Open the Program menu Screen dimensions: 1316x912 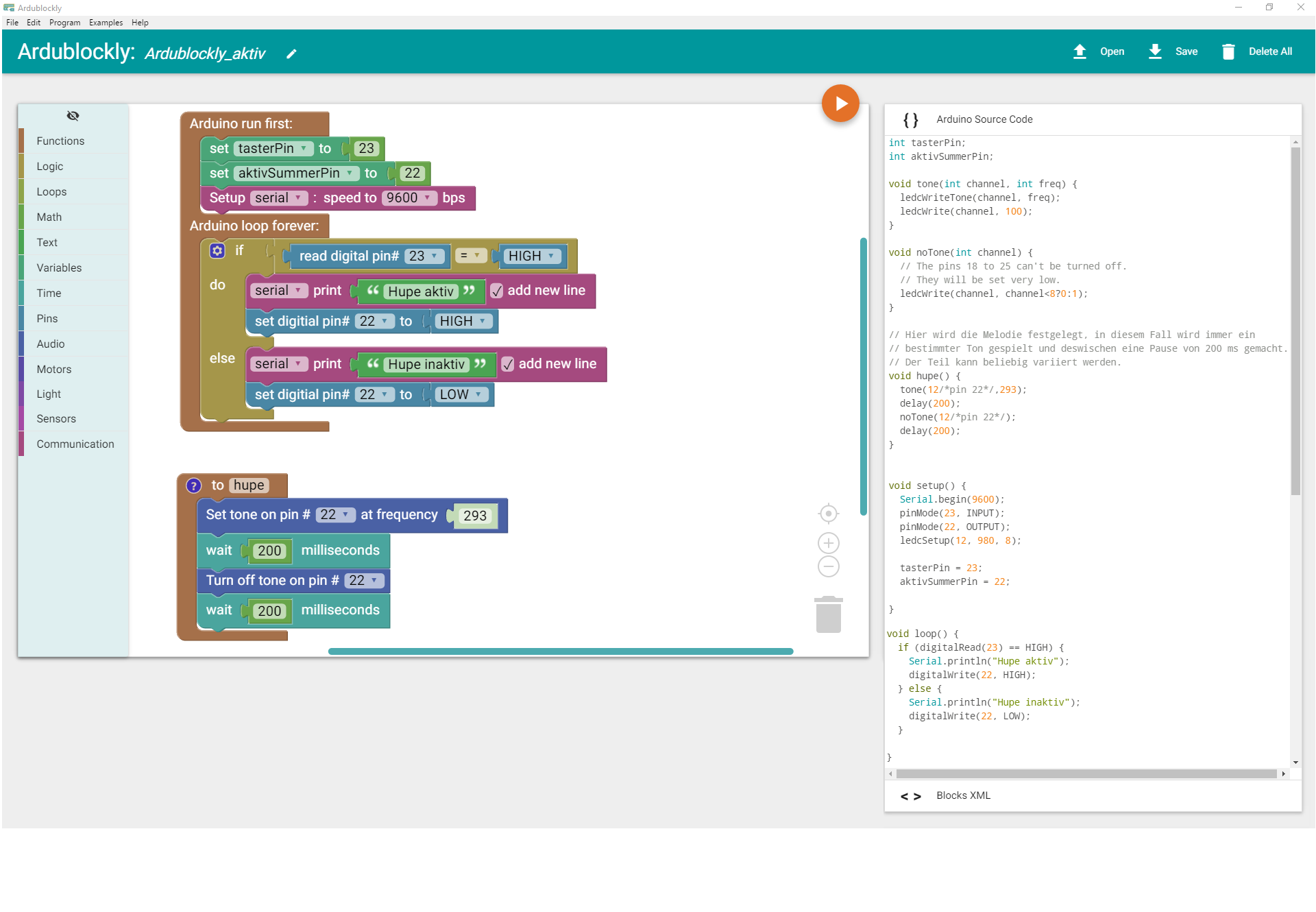tap(64, 23)
